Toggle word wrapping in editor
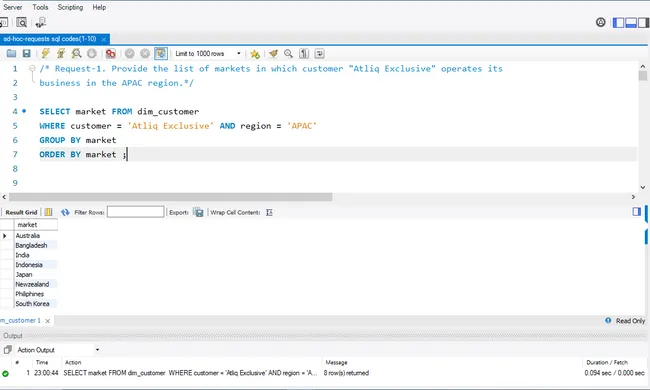Image resolution: width=650 pixels, height=390 pixels. click(319, 53)
